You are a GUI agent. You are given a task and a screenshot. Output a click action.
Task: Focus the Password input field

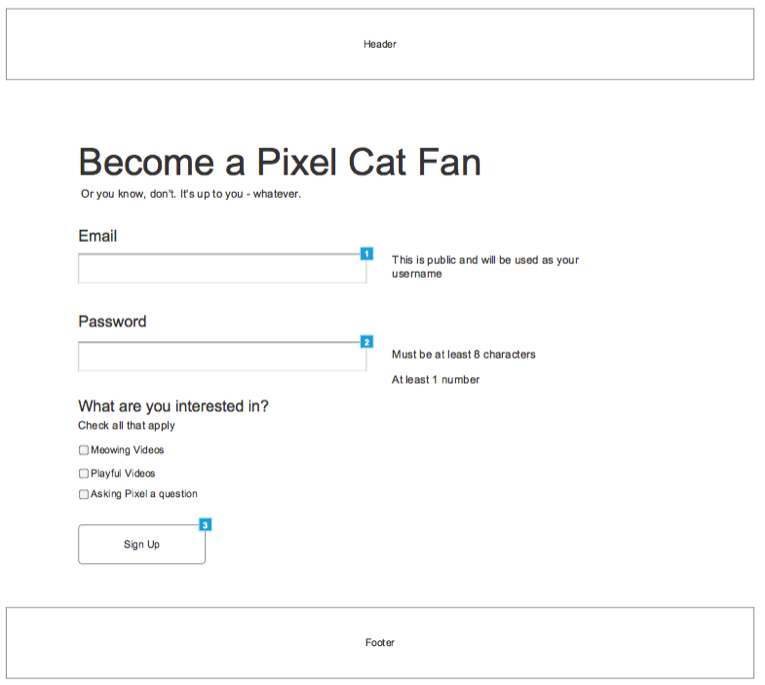pyautogui.click(x=222, y=357)
